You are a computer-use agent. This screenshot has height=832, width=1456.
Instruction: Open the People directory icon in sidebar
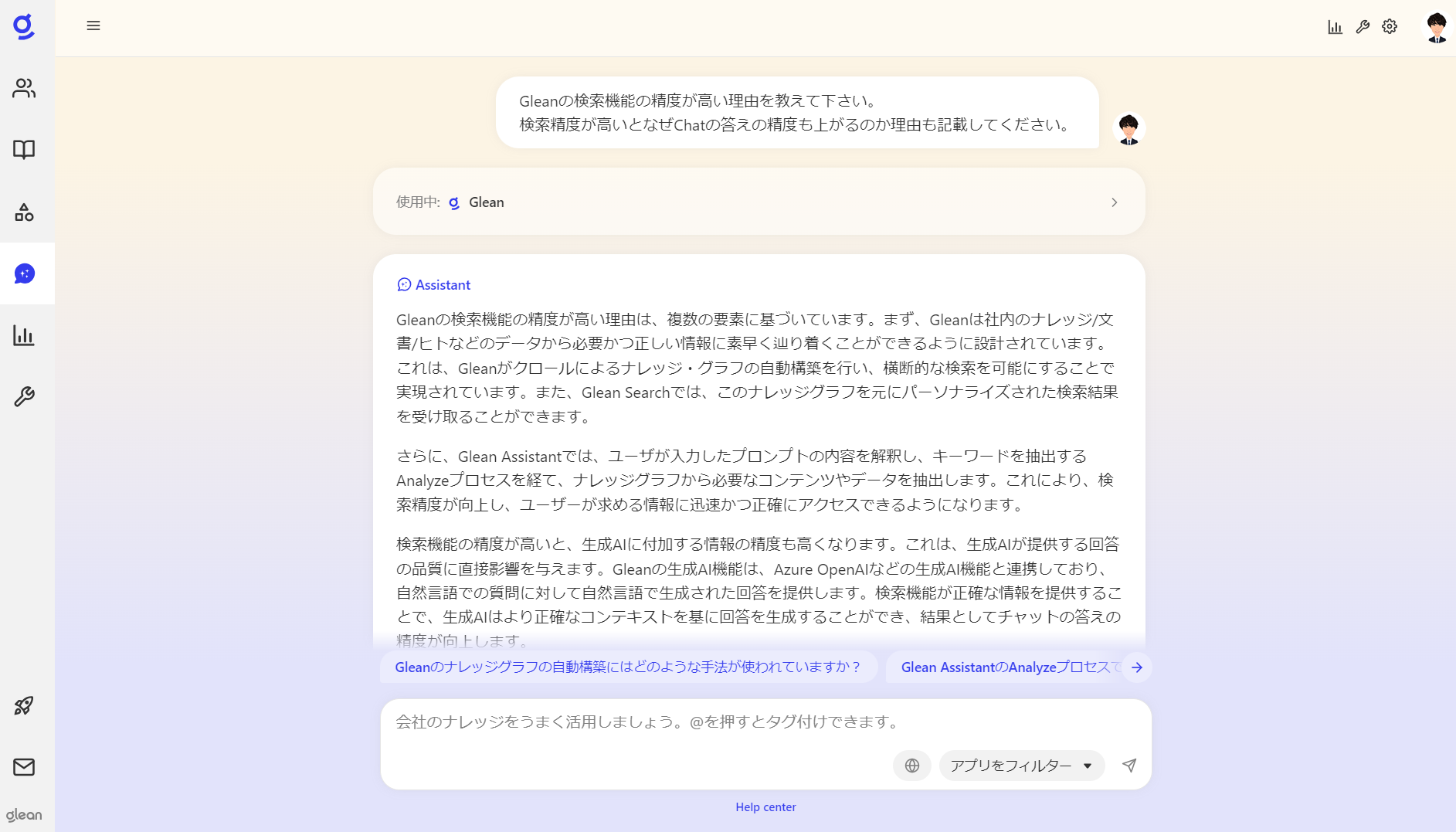[24, 88]
